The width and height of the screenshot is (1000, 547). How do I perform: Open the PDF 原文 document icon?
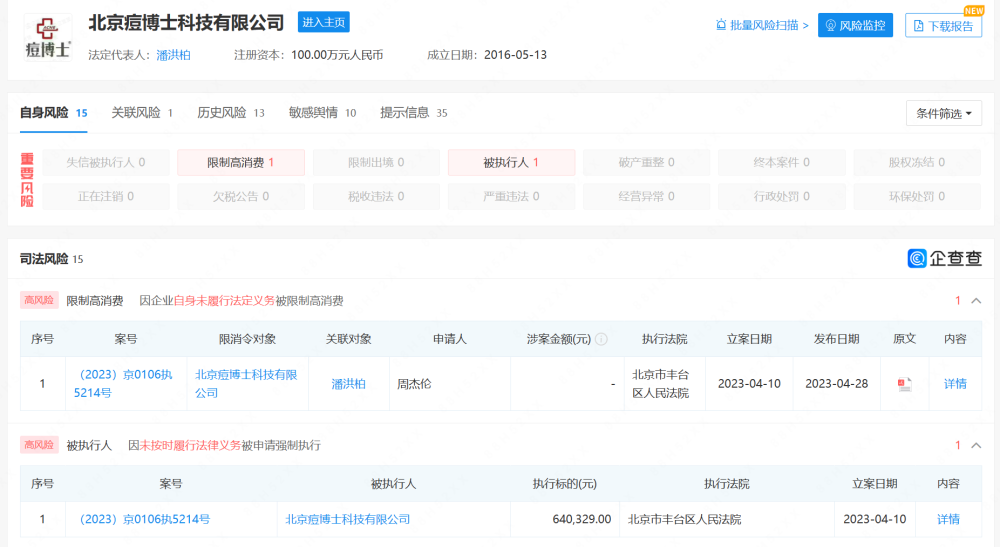904,384
